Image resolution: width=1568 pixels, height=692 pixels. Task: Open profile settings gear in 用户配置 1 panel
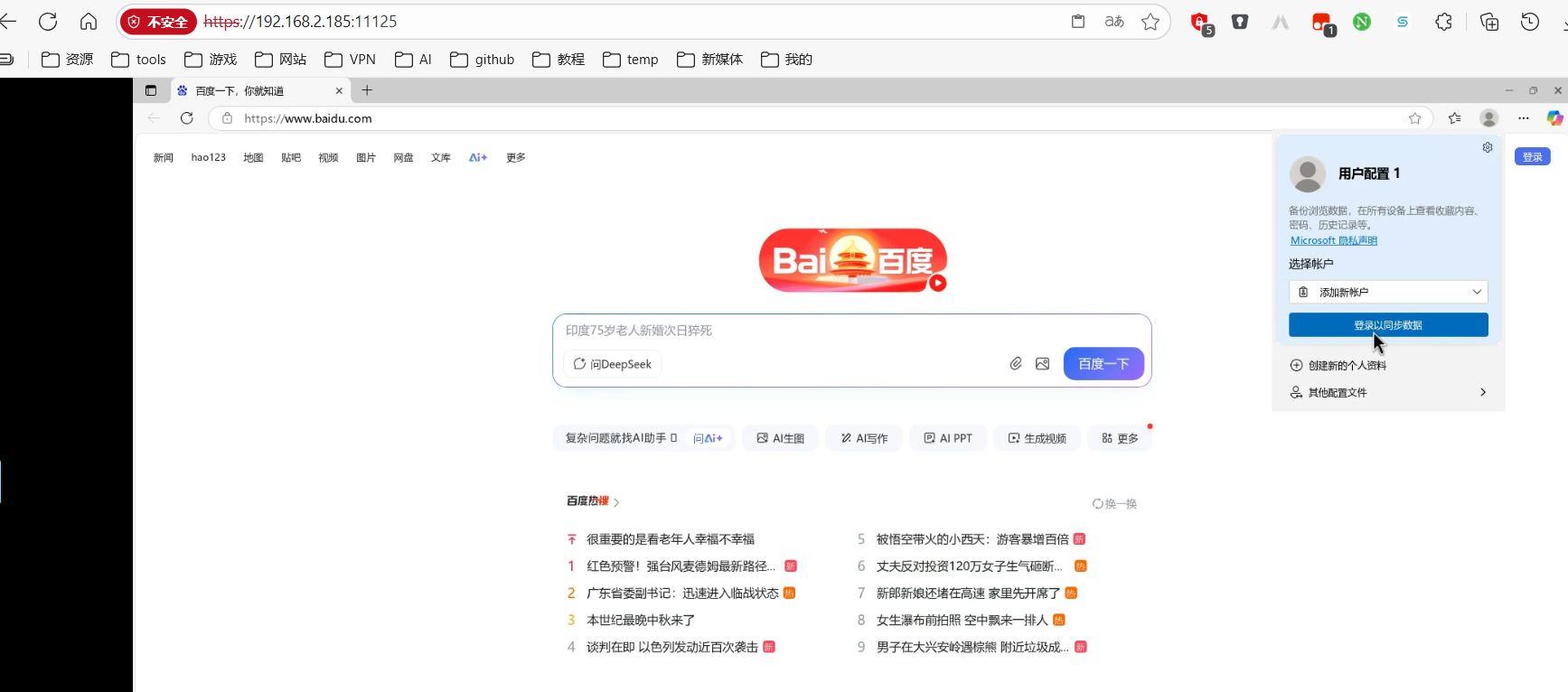(x=1488, y=147)
